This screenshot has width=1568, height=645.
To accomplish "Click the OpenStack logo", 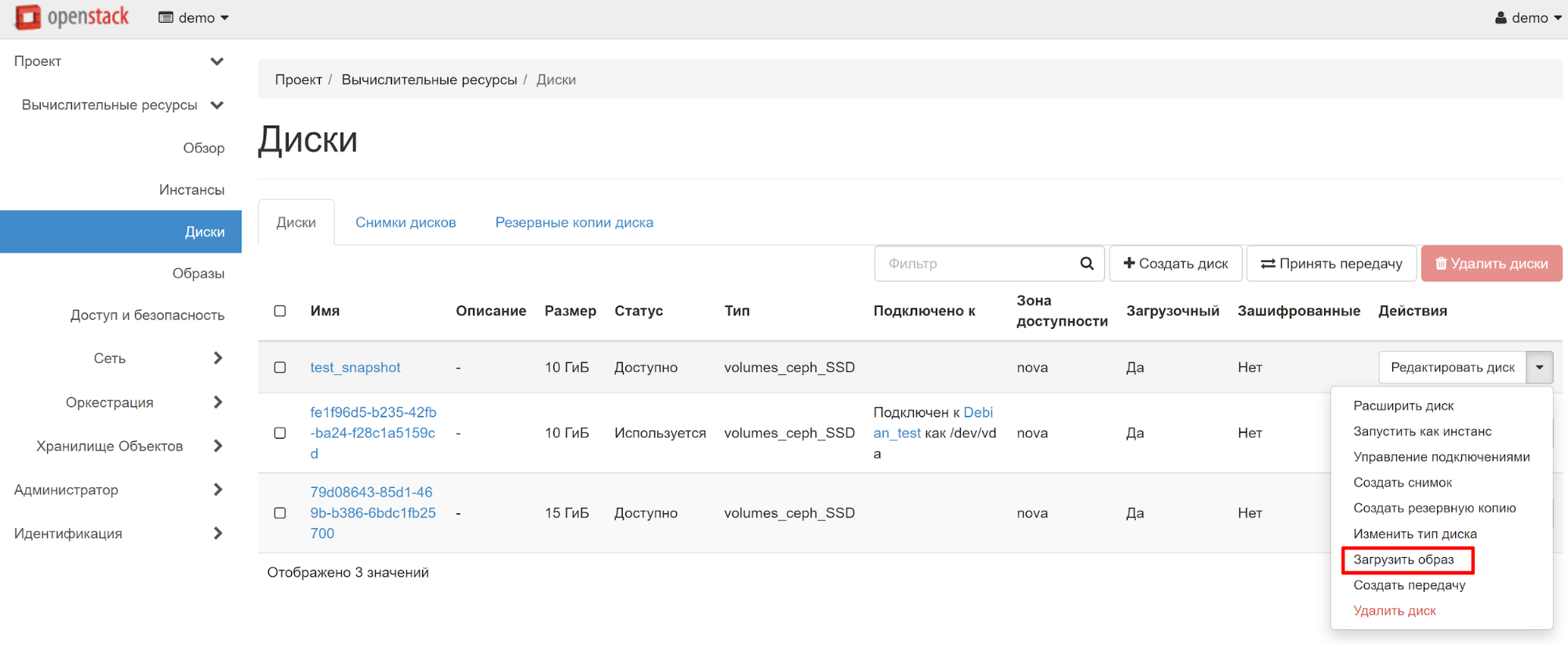I will pos(71,17).
